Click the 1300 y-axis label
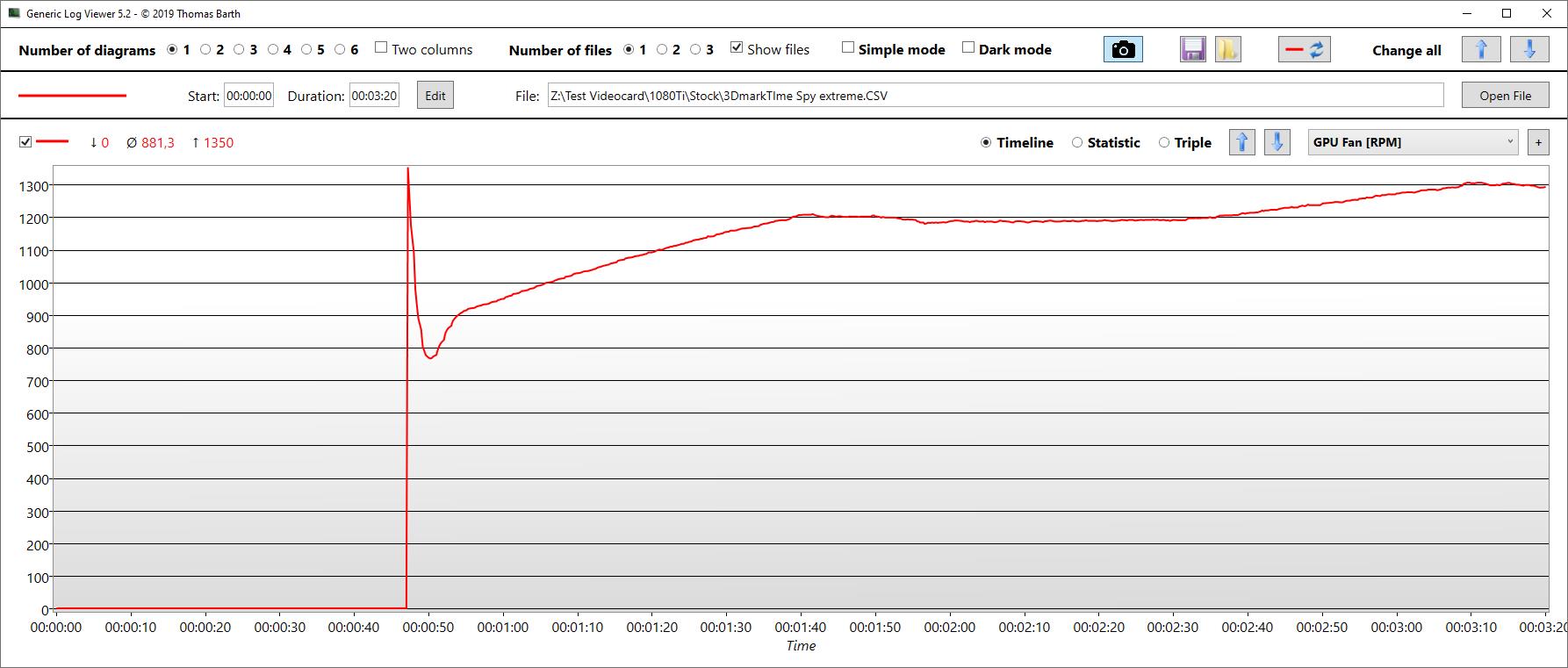Image resolution: width=1568 pixels, height=668 pixels. coord(33,186)
